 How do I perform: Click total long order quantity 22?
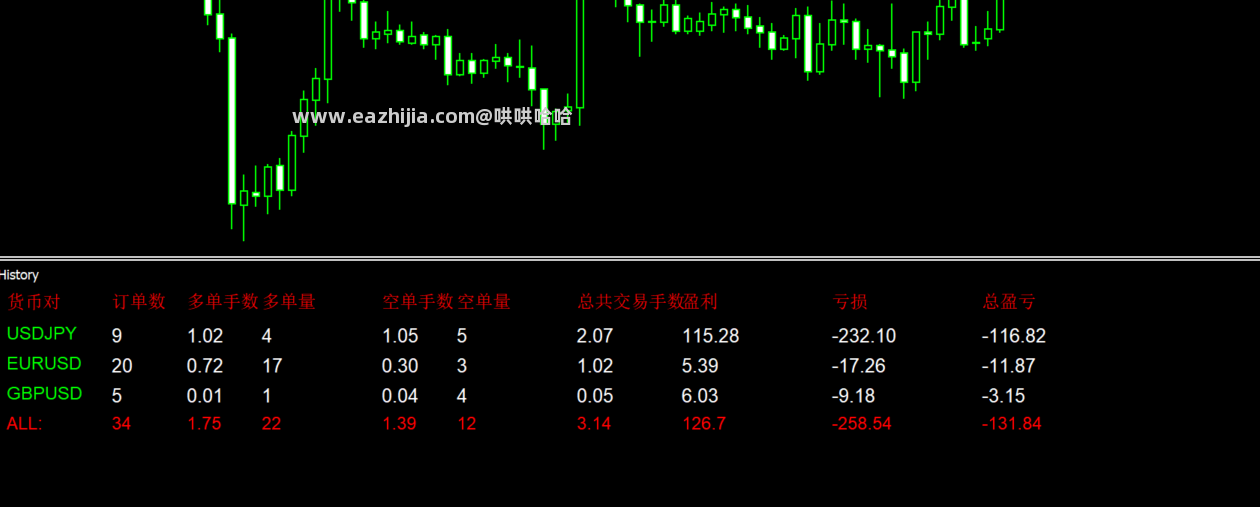271,424
